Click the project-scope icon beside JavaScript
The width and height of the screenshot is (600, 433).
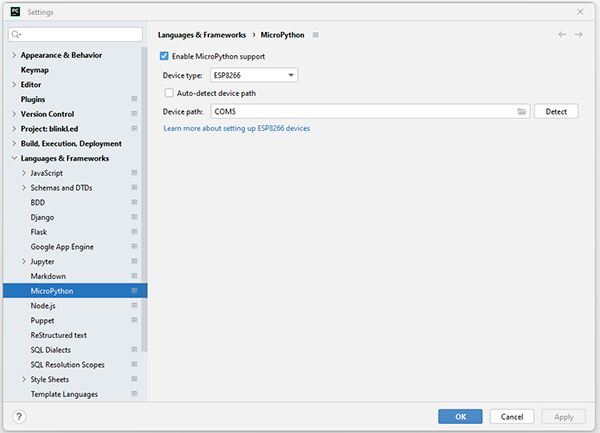point(134,173)
